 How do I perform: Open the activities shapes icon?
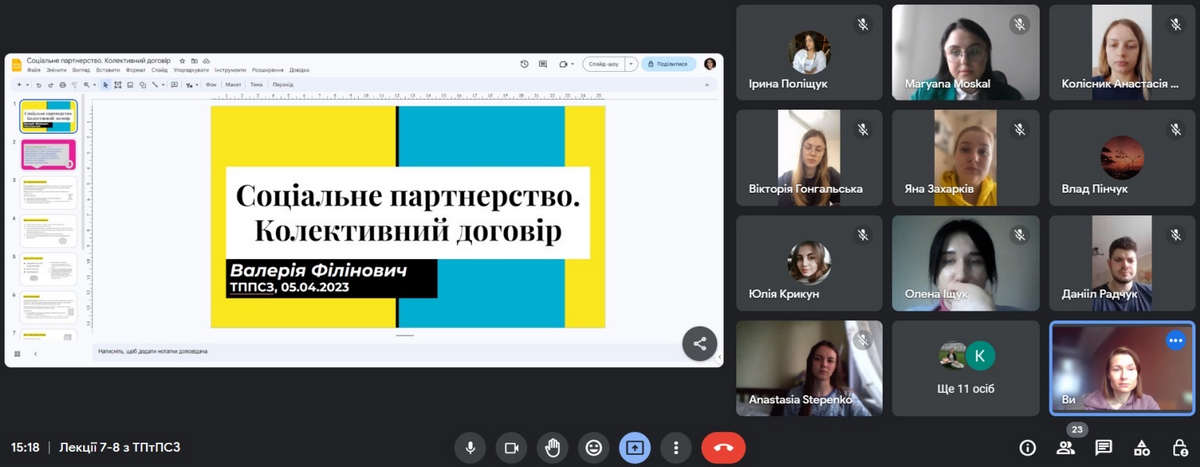point(1141,448)
